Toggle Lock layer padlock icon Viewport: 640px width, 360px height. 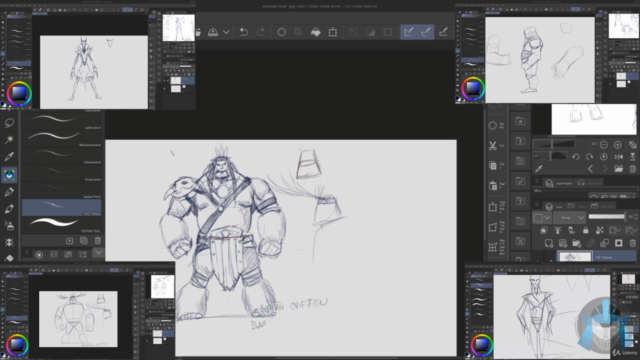(x=585, y=231)
